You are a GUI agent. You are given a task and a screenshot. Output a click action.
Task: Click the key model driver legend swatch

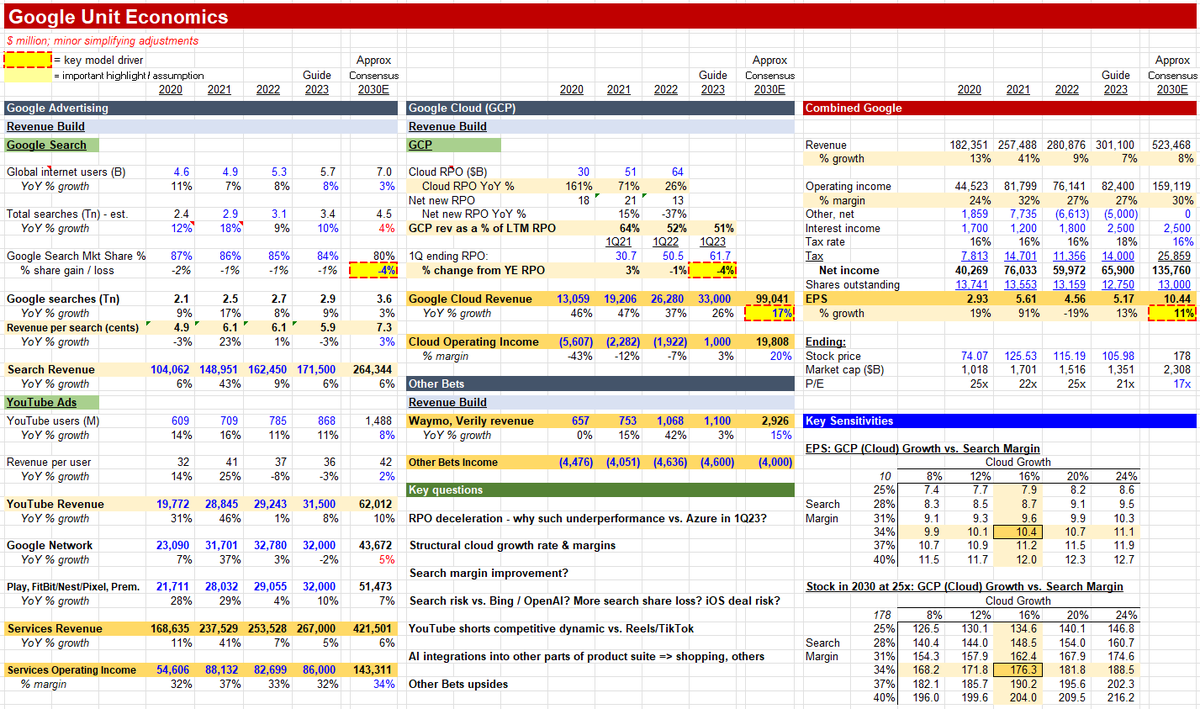(28, 60)
